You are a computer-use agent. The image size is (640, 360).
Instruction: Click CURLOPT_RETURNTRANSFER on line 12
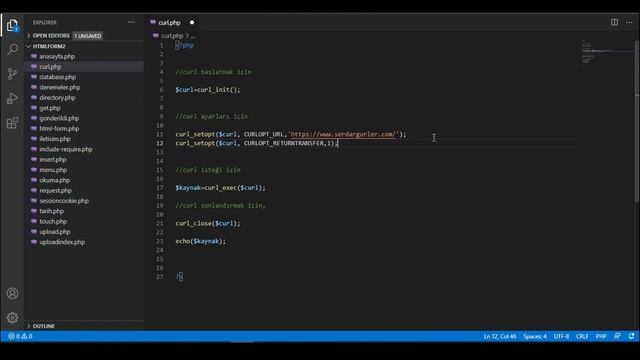[x=284, y=143]
